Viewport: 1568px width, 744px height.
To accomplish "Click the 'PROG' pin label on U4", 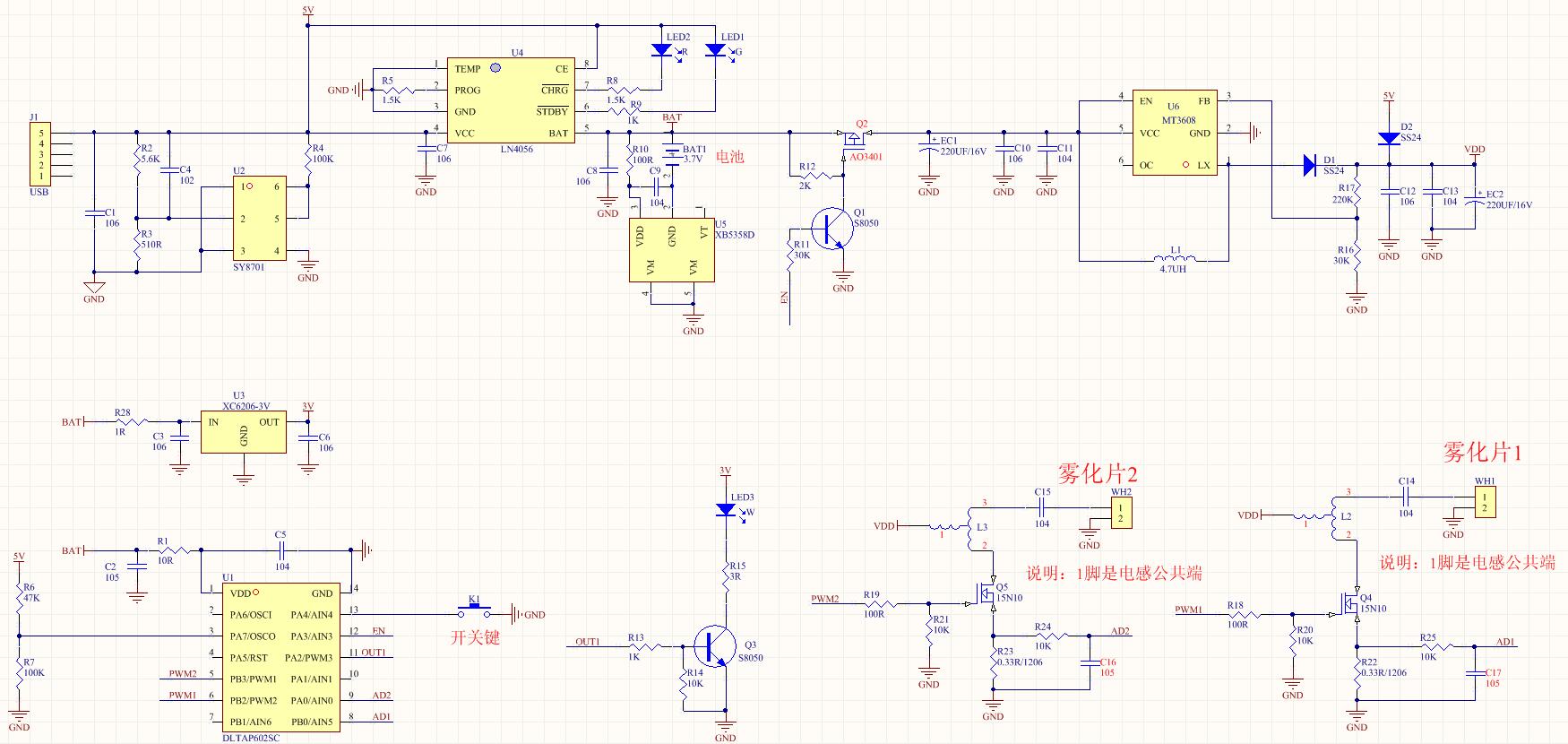I will (467, 91).
